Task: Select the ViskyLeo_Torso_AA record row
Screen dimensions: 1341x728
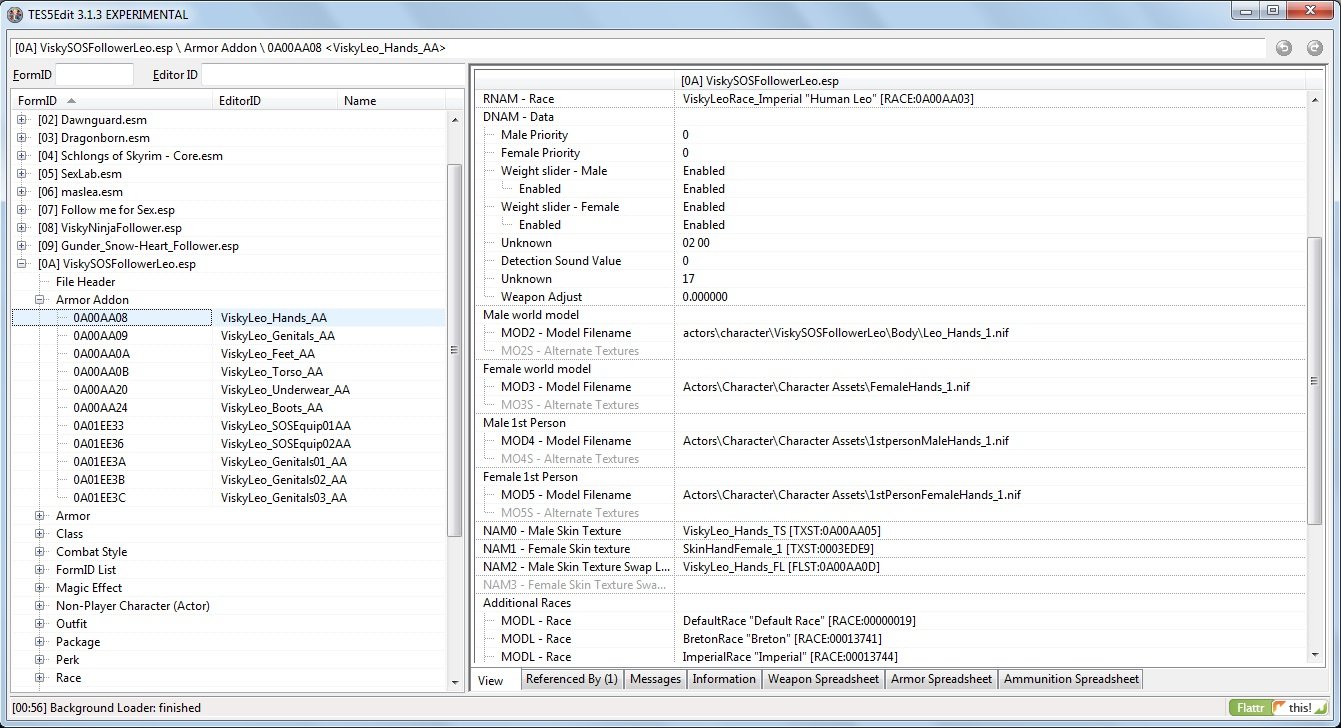Action: tap(229, 372)
